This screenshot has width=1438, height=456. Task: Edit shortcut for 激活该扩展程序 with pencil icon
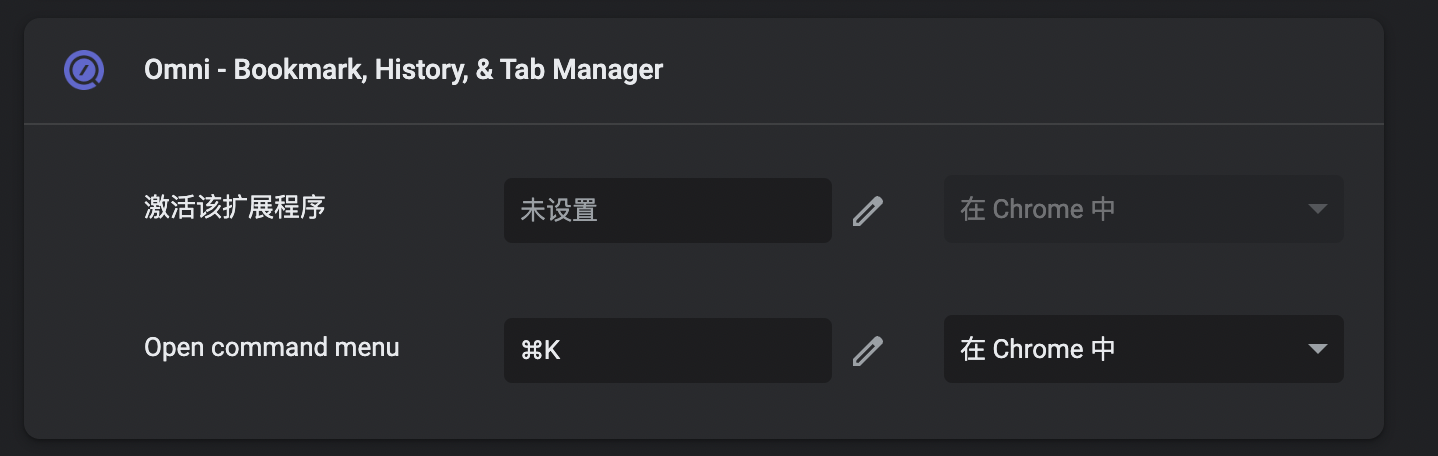tap(867, 210)
